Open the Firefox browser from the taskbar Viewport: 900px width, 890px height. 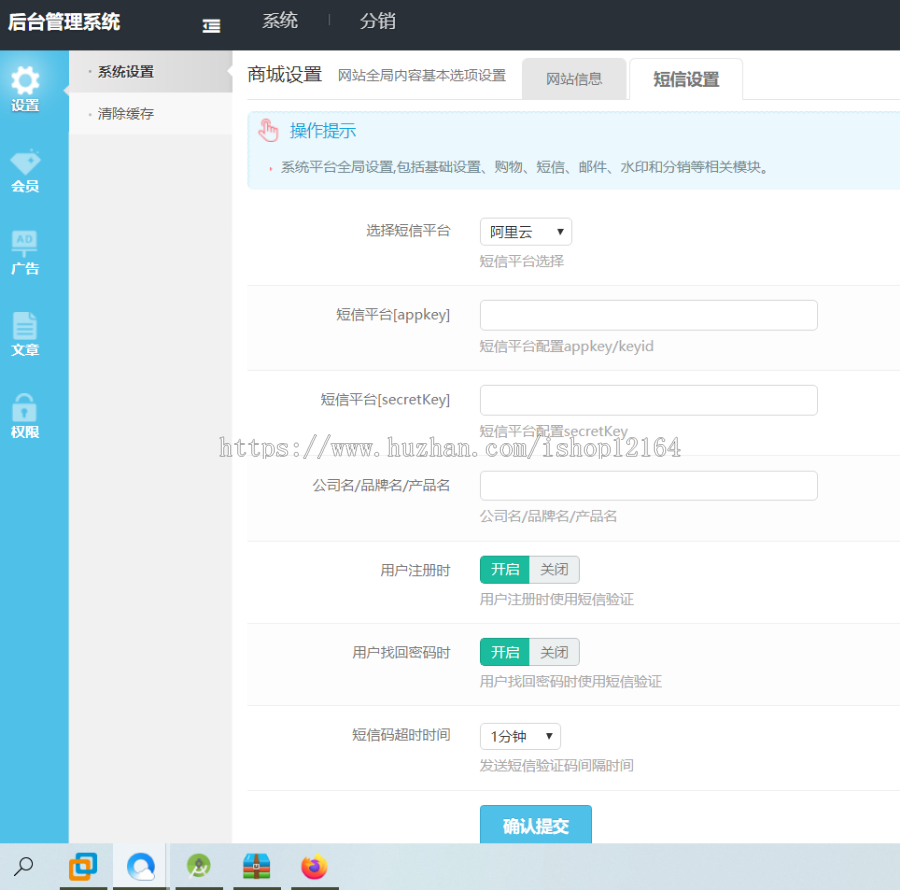pyautogui.click(x=315, y=866)
